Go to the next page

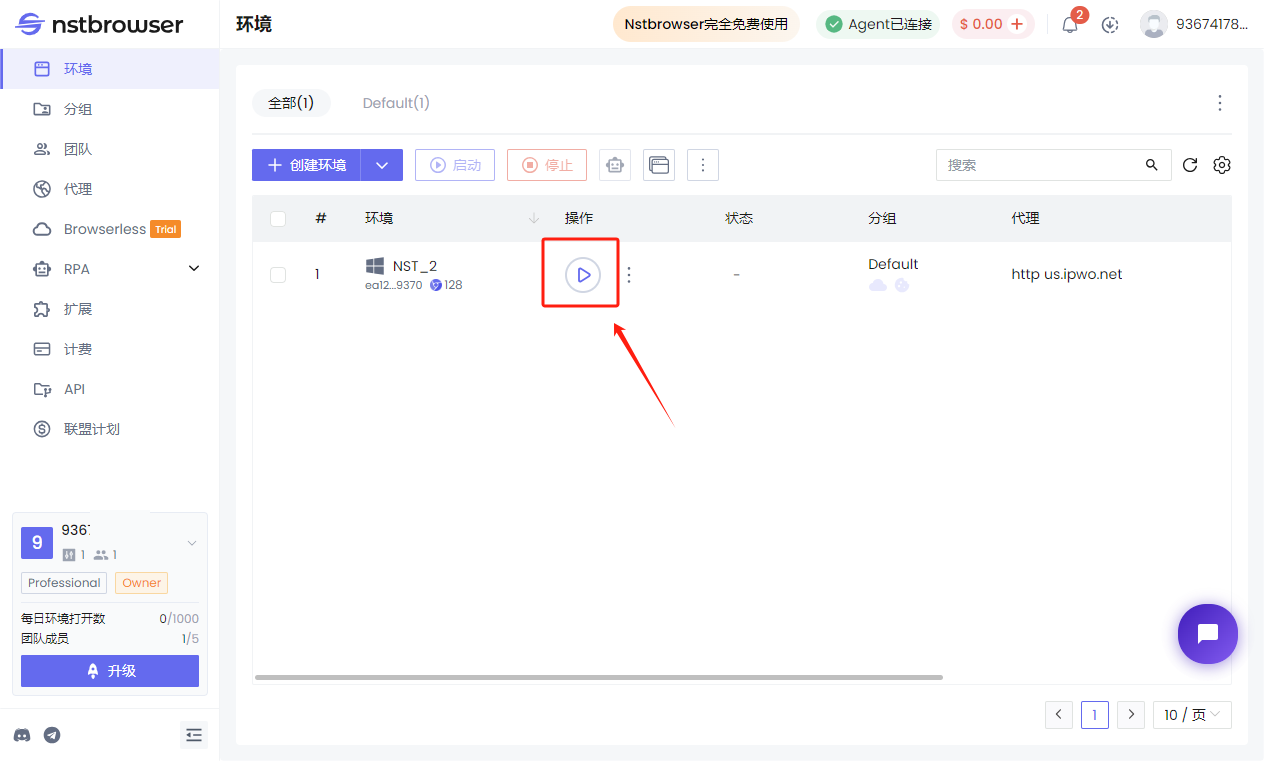[x=1131, y=715]
